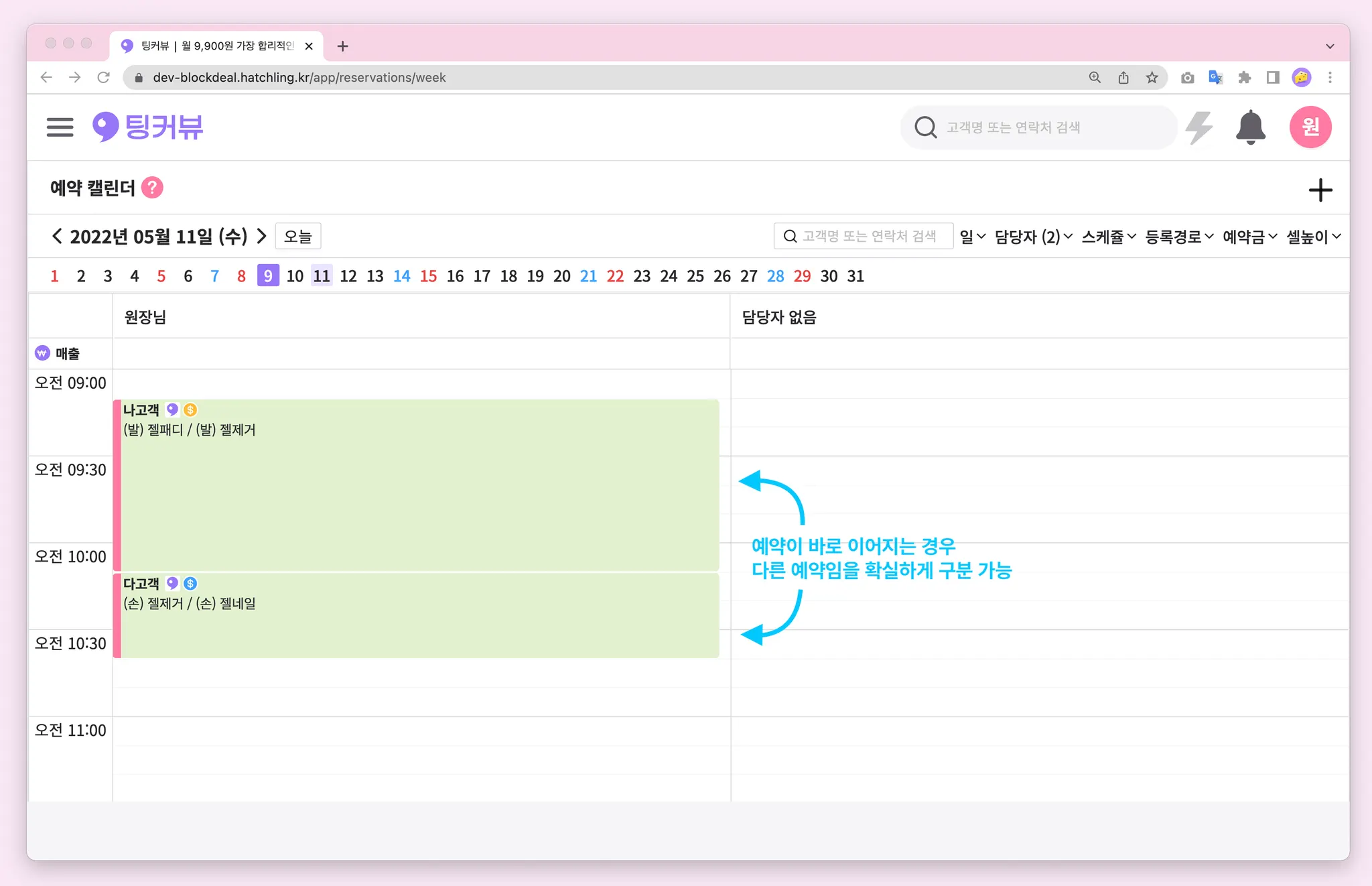1372x886 pixels.
Task: Expand the 담당자 (2) dropdown
Action: [x=1033, y=237]
